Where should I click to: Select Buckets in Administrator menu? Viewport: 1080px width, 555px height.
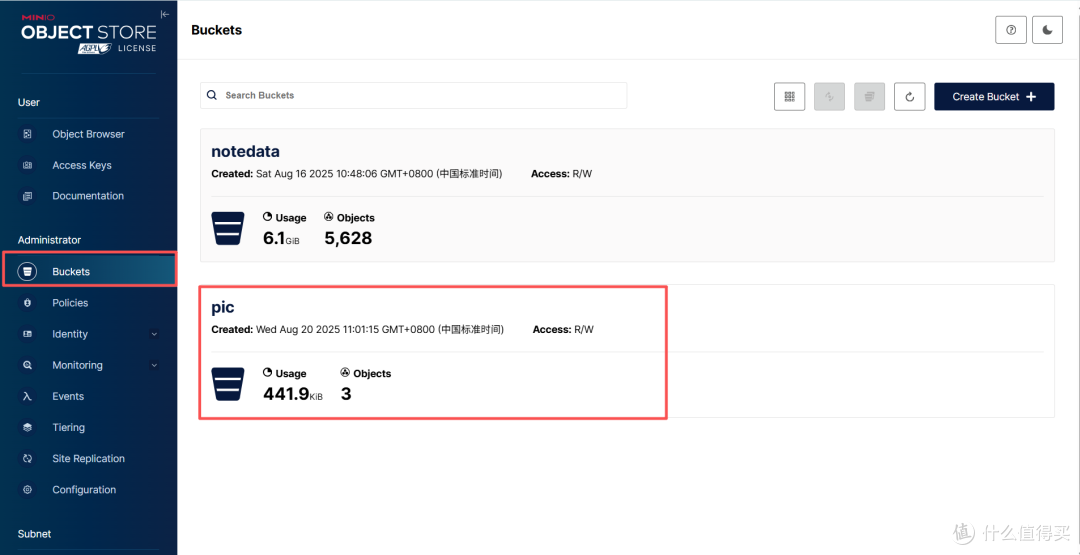pos(90,272)
